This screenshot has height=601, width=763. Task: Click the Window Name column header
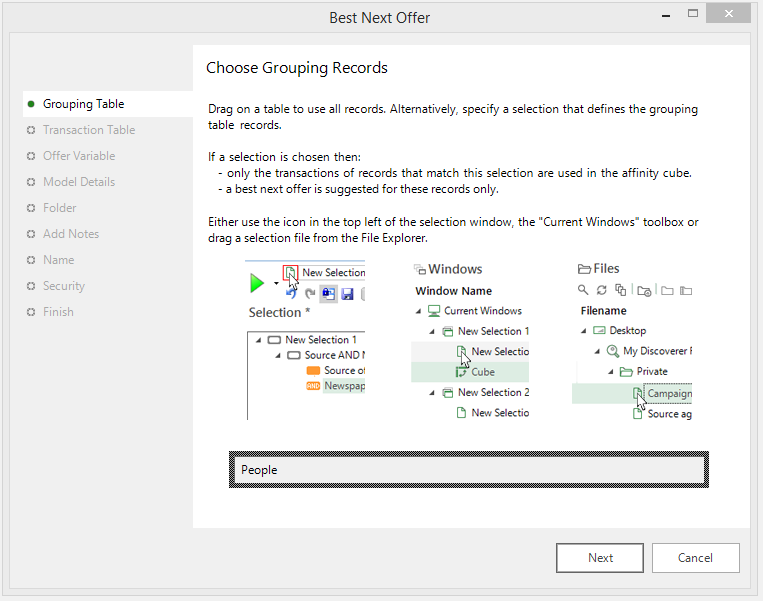pos(454,291)
